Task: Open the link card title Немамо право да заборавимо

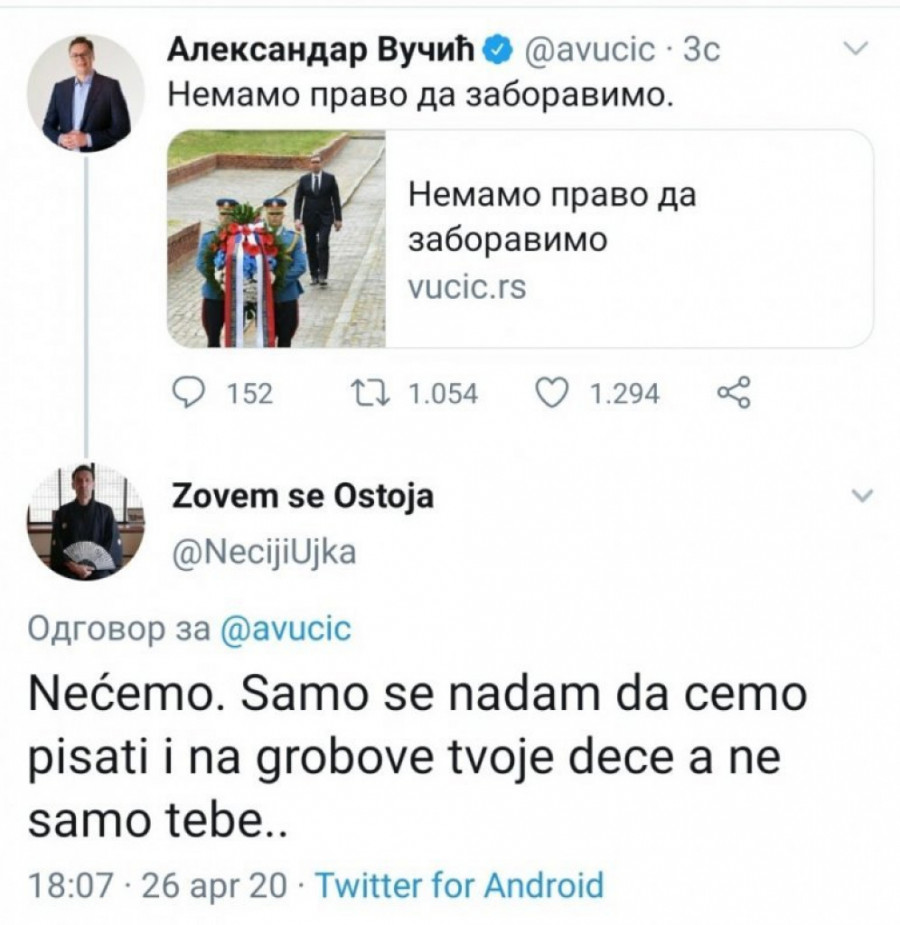Action: tap(552, 217)
